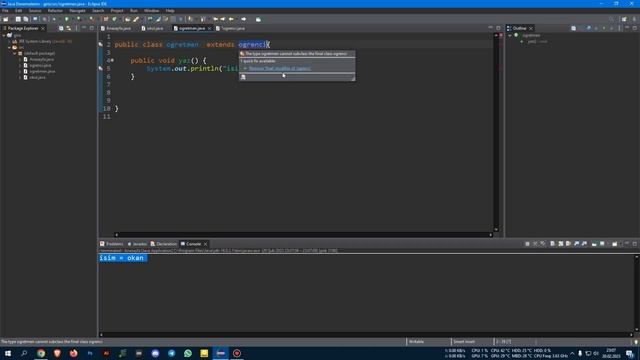The width and height of the screenshot is (640, 360).
Task: Click the editor vertical scrollbar
Action: (496, 132)
